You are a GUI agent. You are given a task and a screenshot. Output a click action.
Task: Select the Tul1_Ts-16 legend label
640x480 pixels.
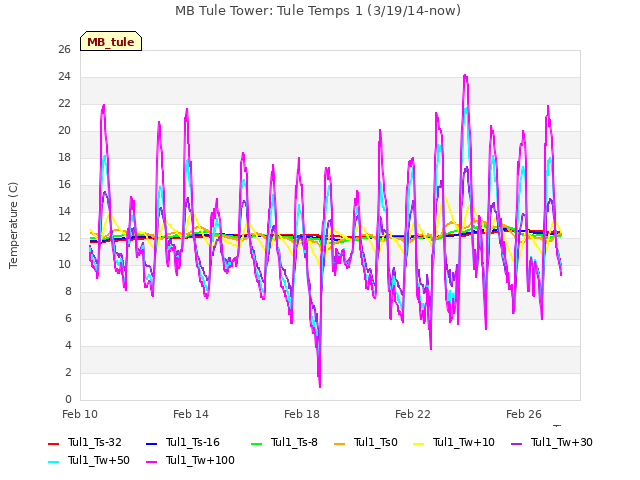pyautogui.click(x=193, y=442)
